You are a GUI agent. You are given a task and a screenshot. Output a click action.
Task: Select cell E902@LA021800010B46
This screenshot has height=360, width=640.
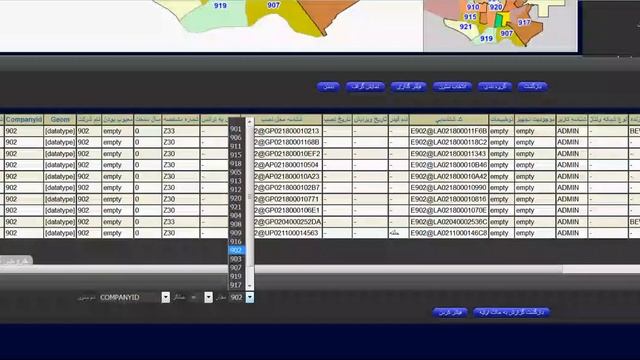(449, 165)
